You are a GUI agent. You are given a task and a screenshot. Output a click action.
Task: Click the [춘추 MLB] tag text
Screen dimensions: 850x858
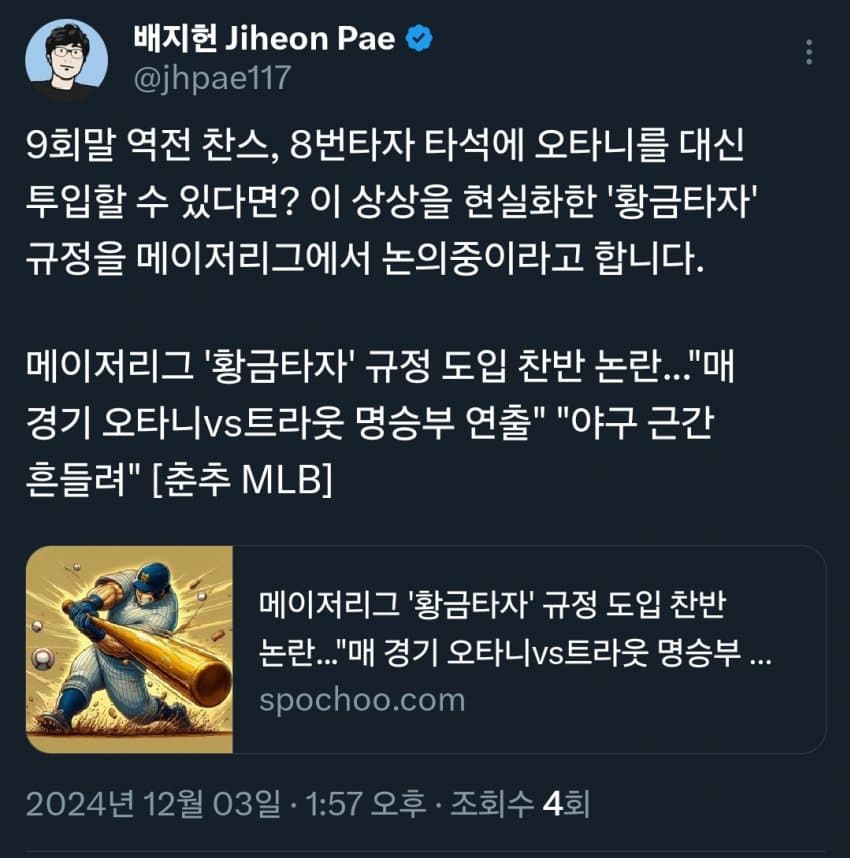coord(241,480)
